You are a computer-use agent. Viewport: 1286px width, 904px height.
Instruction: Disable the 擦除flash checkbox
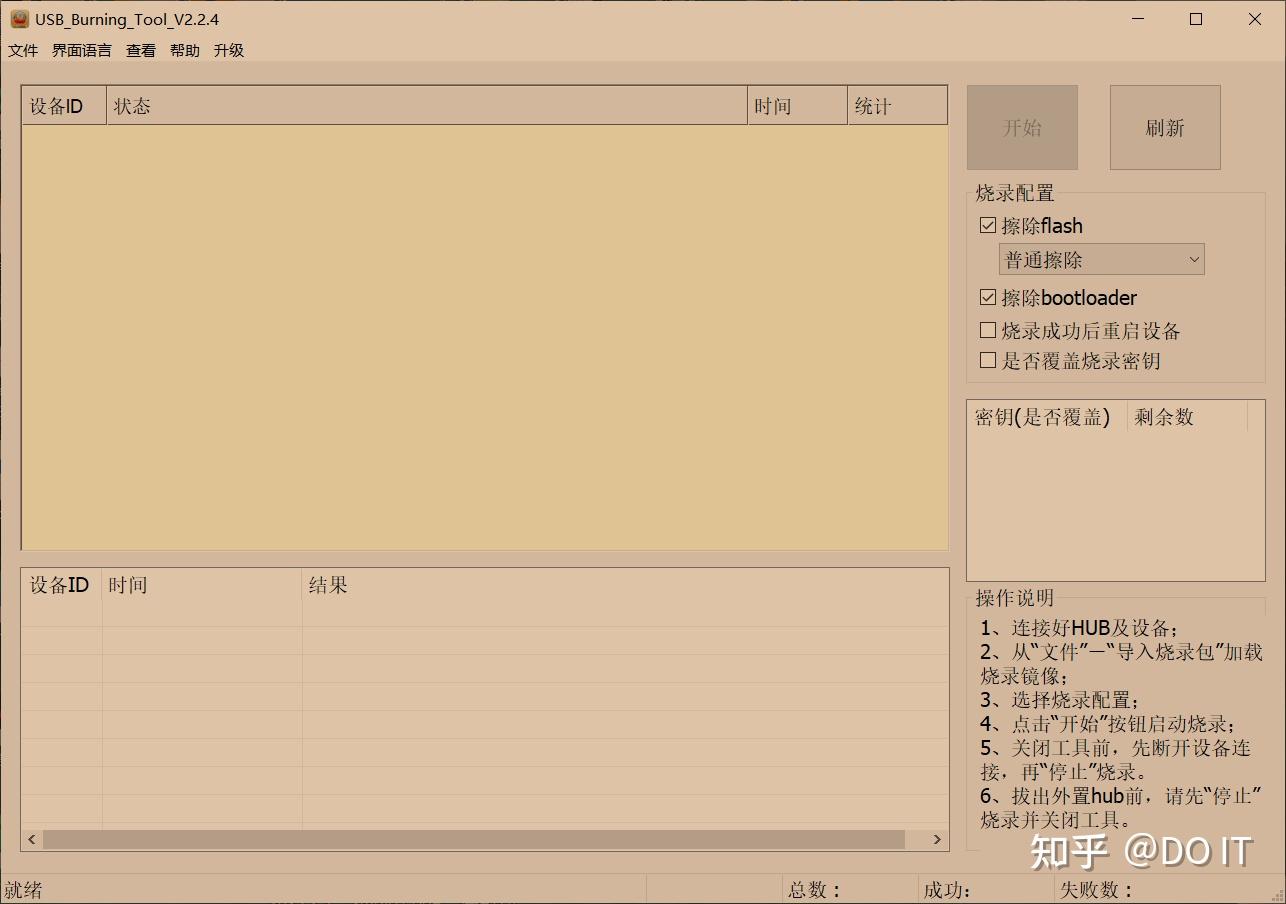(x=987, y=225)
